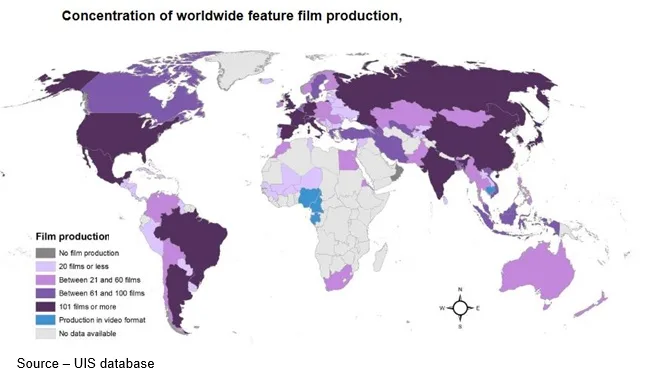Click the compass rose icon
647x378 pixels.
[x=460, y=308]
